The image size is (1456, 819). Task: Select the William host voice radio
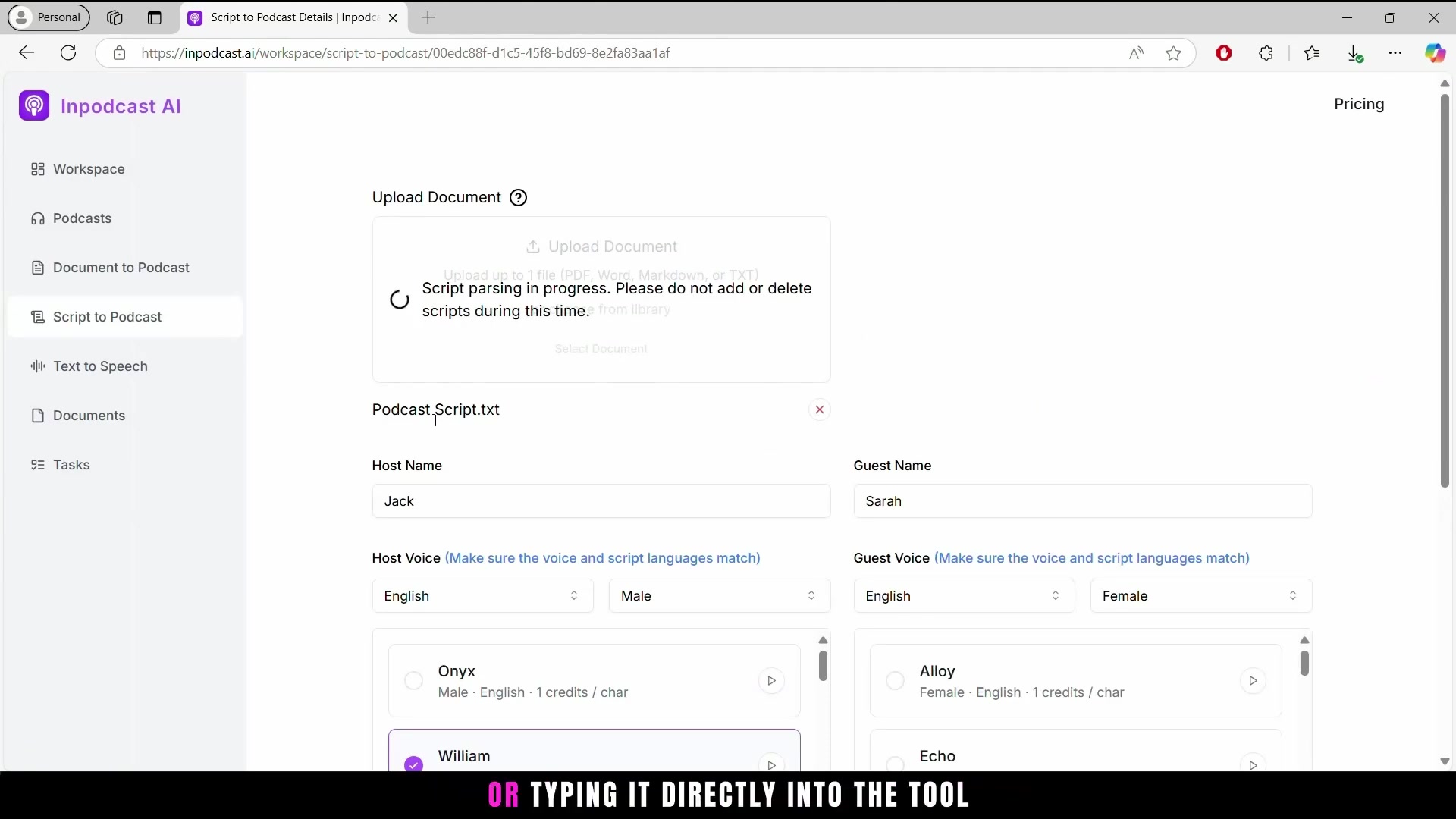(x=413, y=764)
